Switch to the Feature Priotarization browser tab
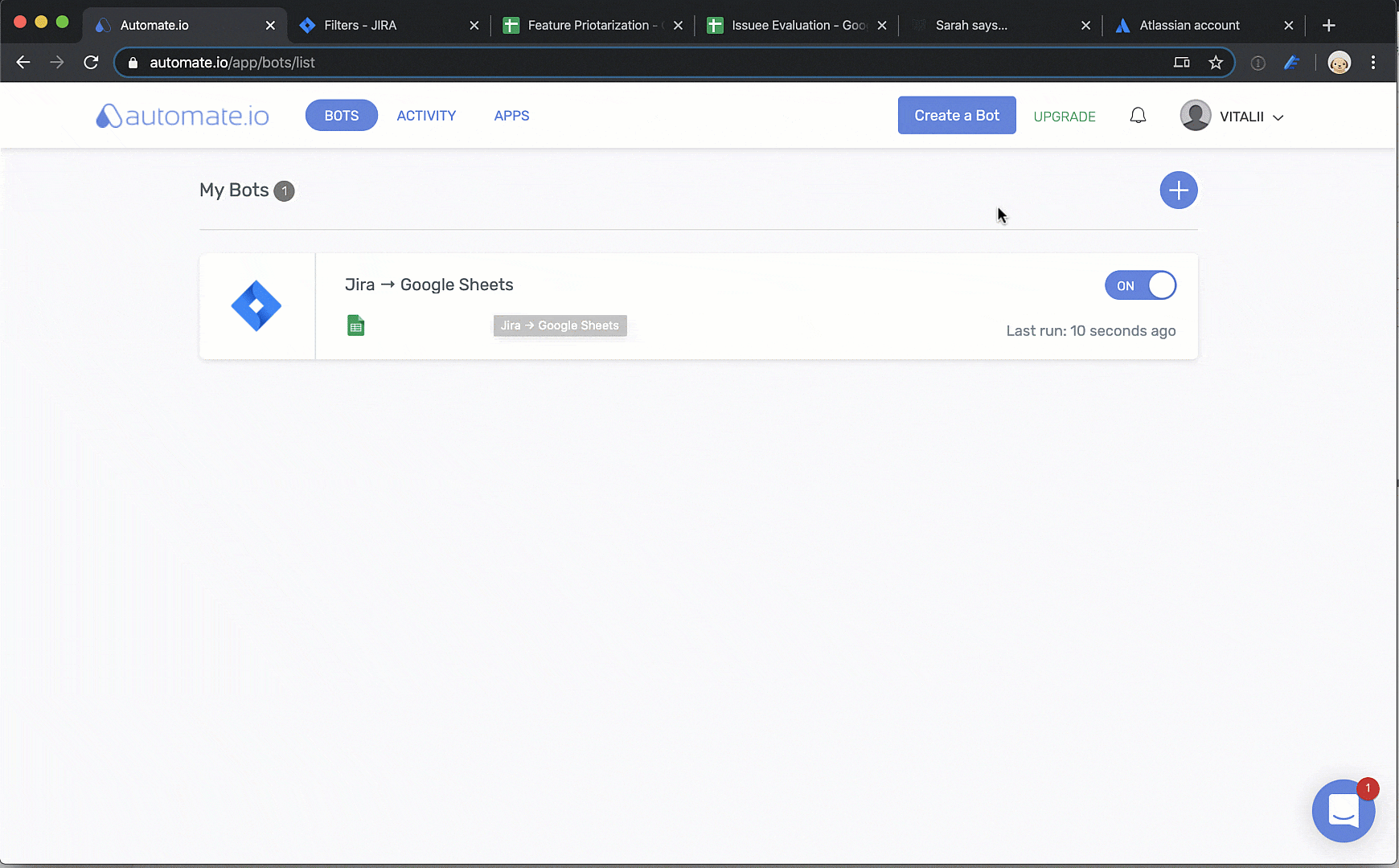 (593, 26)
